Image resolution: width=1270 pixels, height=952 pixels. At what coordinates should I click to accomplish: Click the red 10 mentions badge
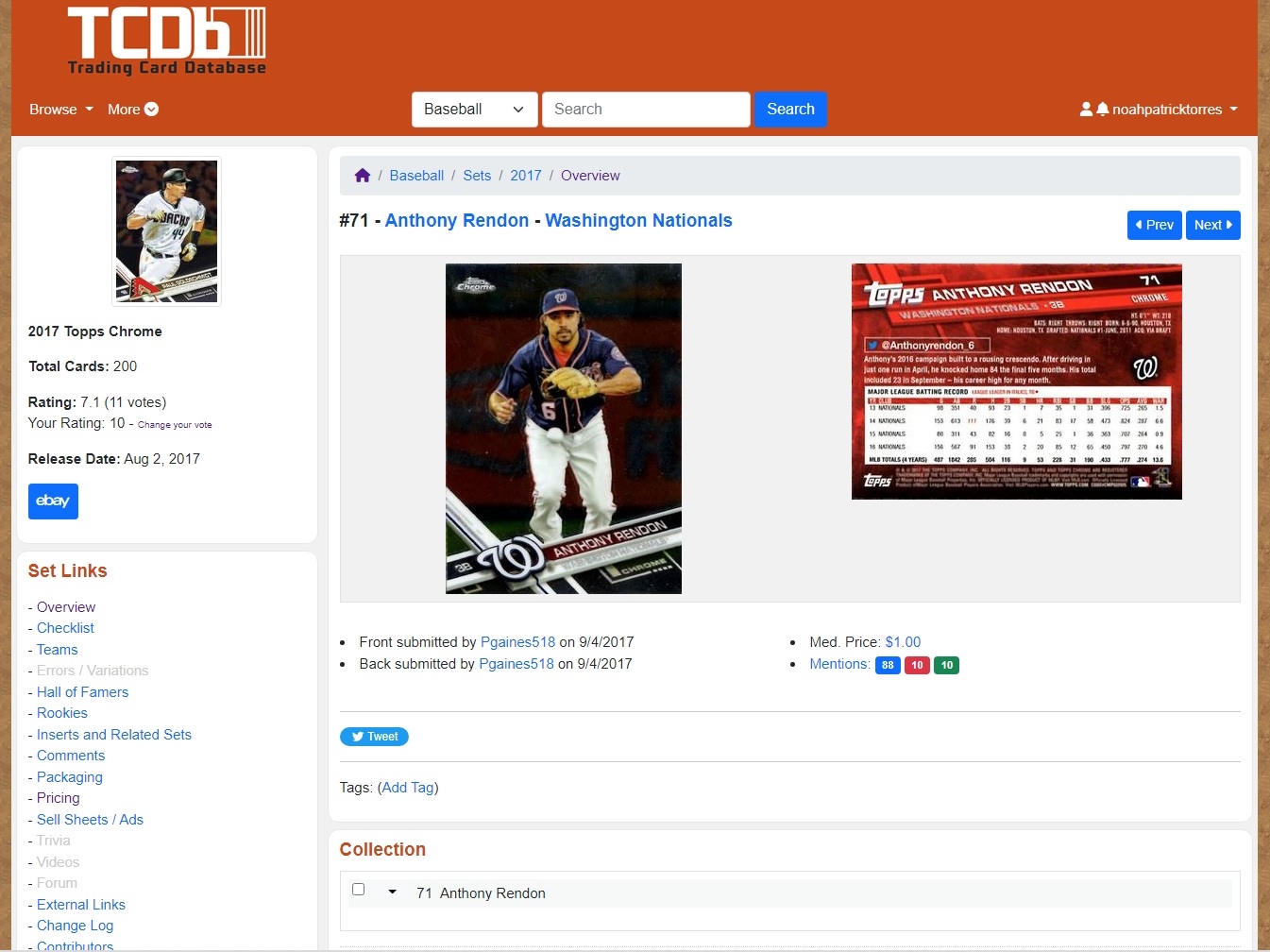tap(917, 665)
